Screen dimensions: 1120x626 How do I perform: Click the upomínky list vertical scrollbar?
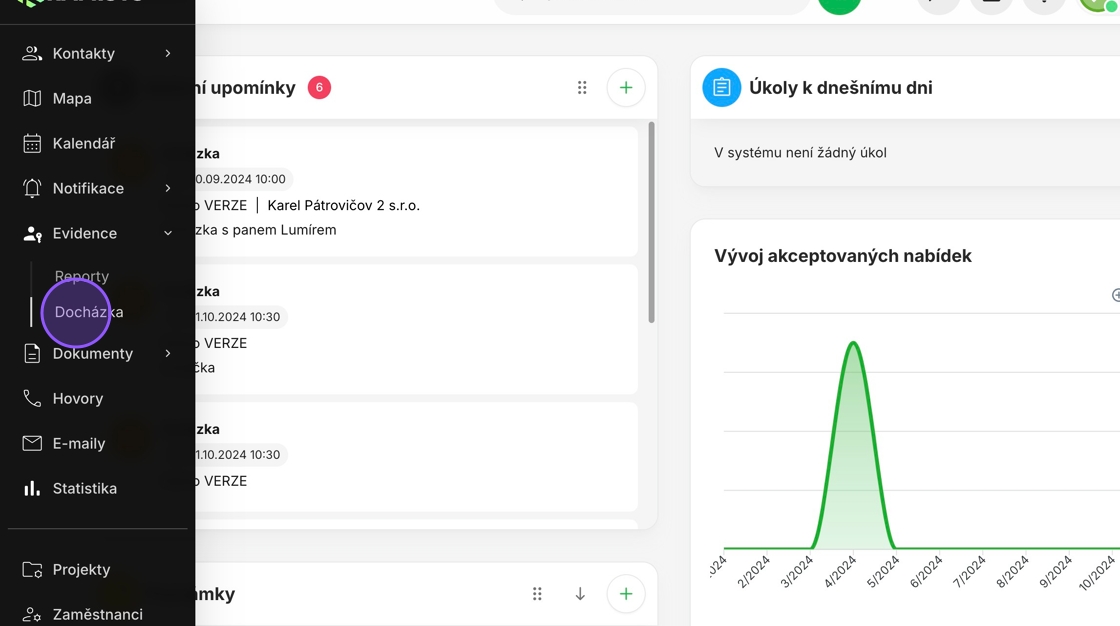point(652,222)
